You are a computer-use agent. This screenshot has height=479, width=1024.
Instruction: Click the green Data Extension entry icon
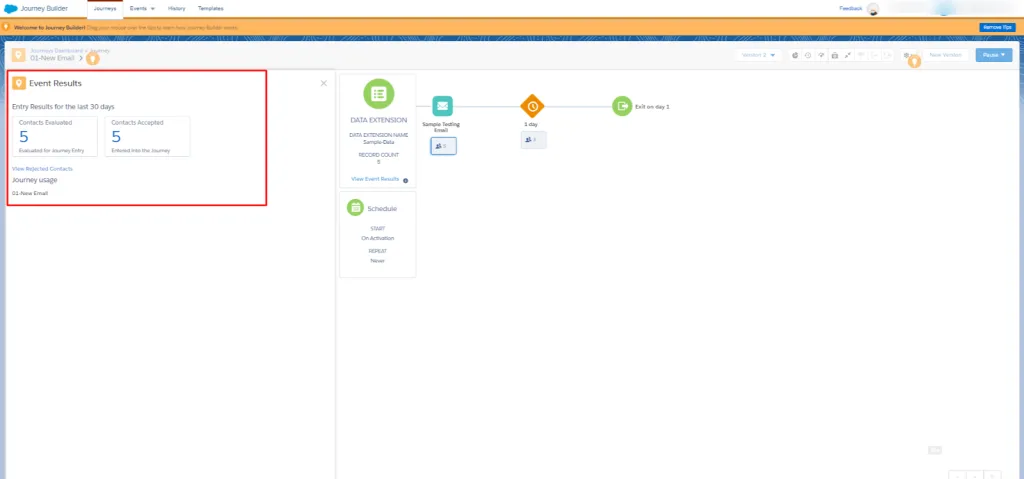pyautogui.click(x=378, y=94)
